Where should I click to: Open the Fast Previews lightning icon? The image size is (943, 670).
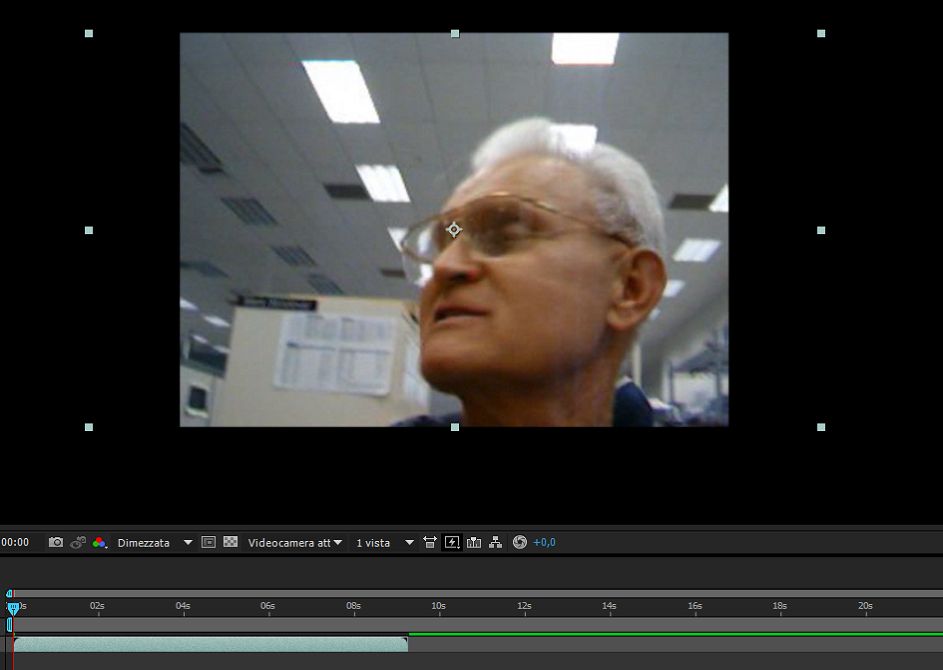[x=452, y=542]
